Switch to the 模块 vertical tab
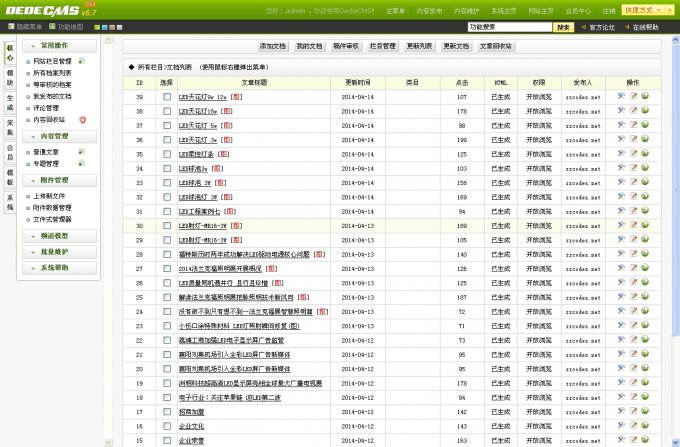 pos(10,78)
